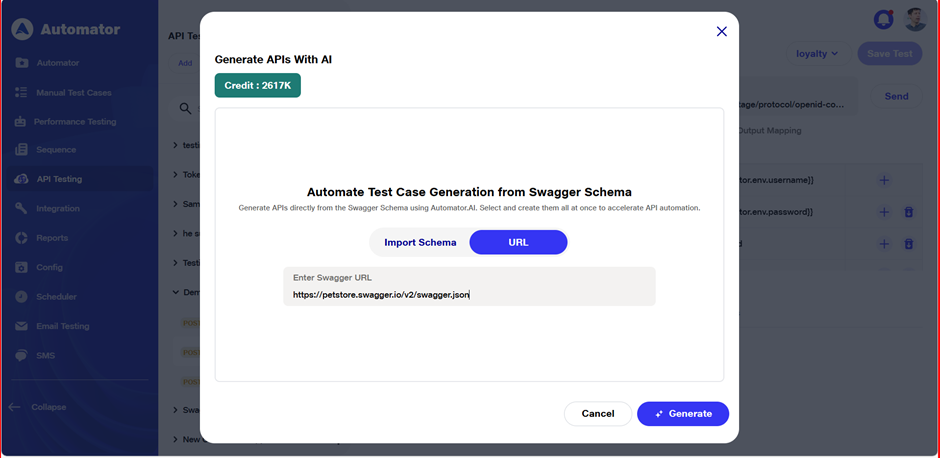Image resolution: width=940 pixels, height=458 pixels.
Task: Select the Import Schema option
Action: coord(420,242)
